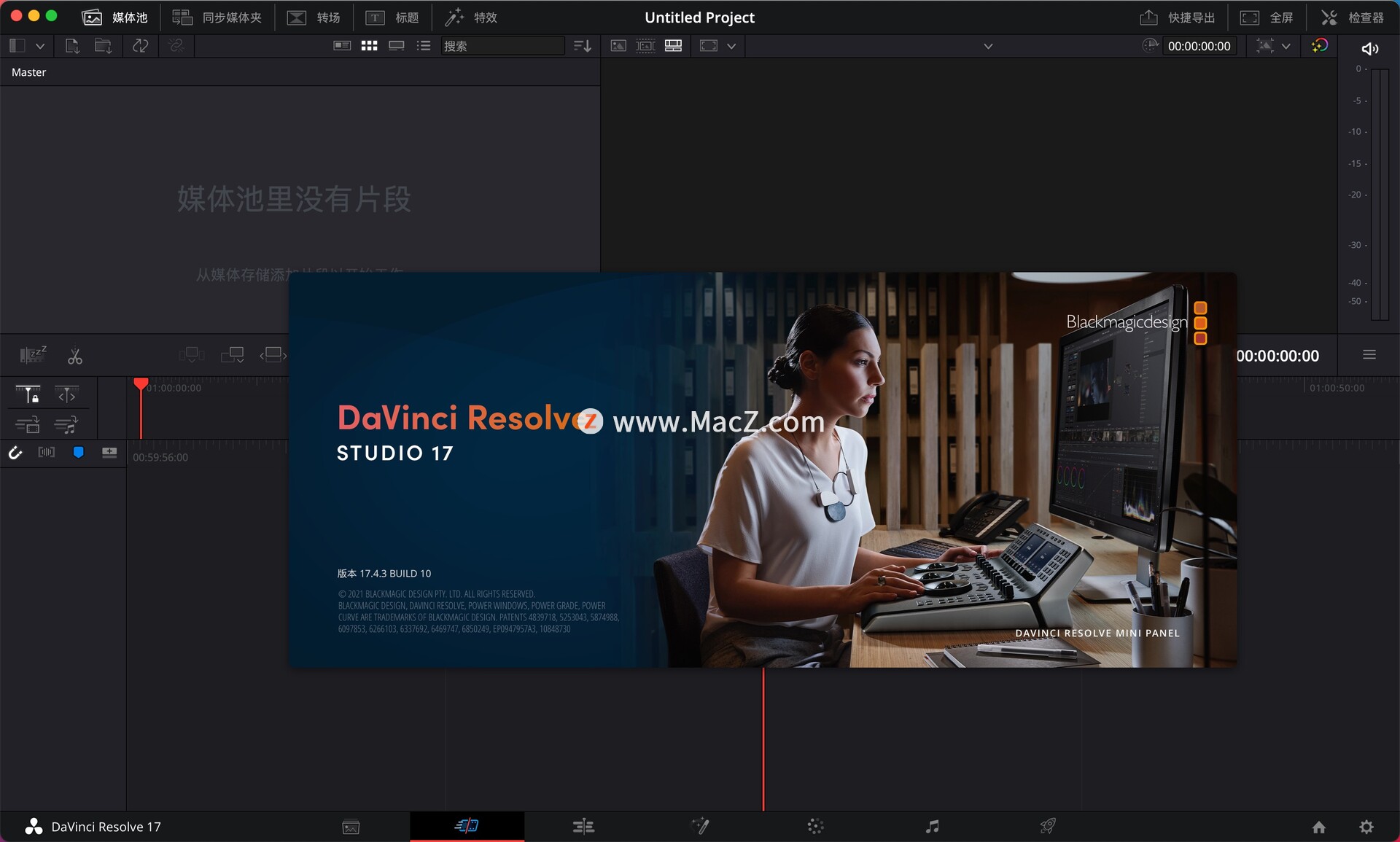
Task: Click the 搜索 search input field
Action: click(502, 46)
